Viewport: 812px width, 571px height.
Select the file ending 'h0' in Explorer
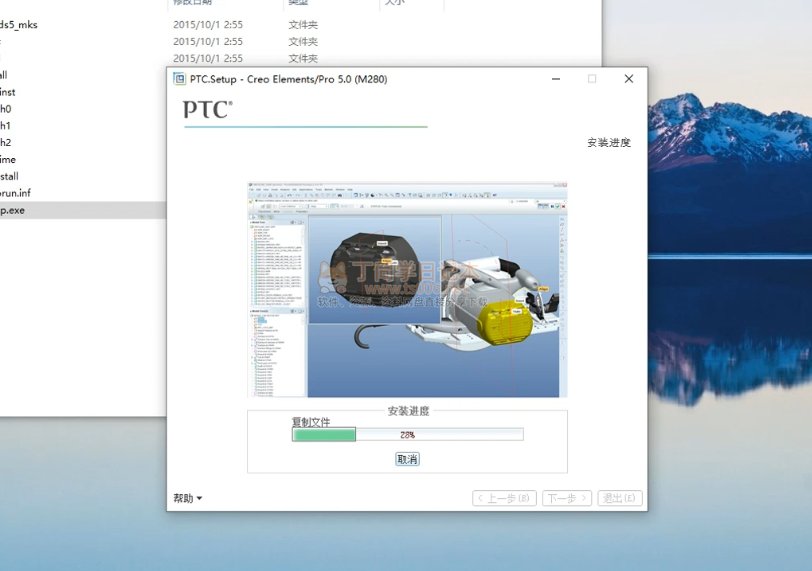click(x=6, y=109)
